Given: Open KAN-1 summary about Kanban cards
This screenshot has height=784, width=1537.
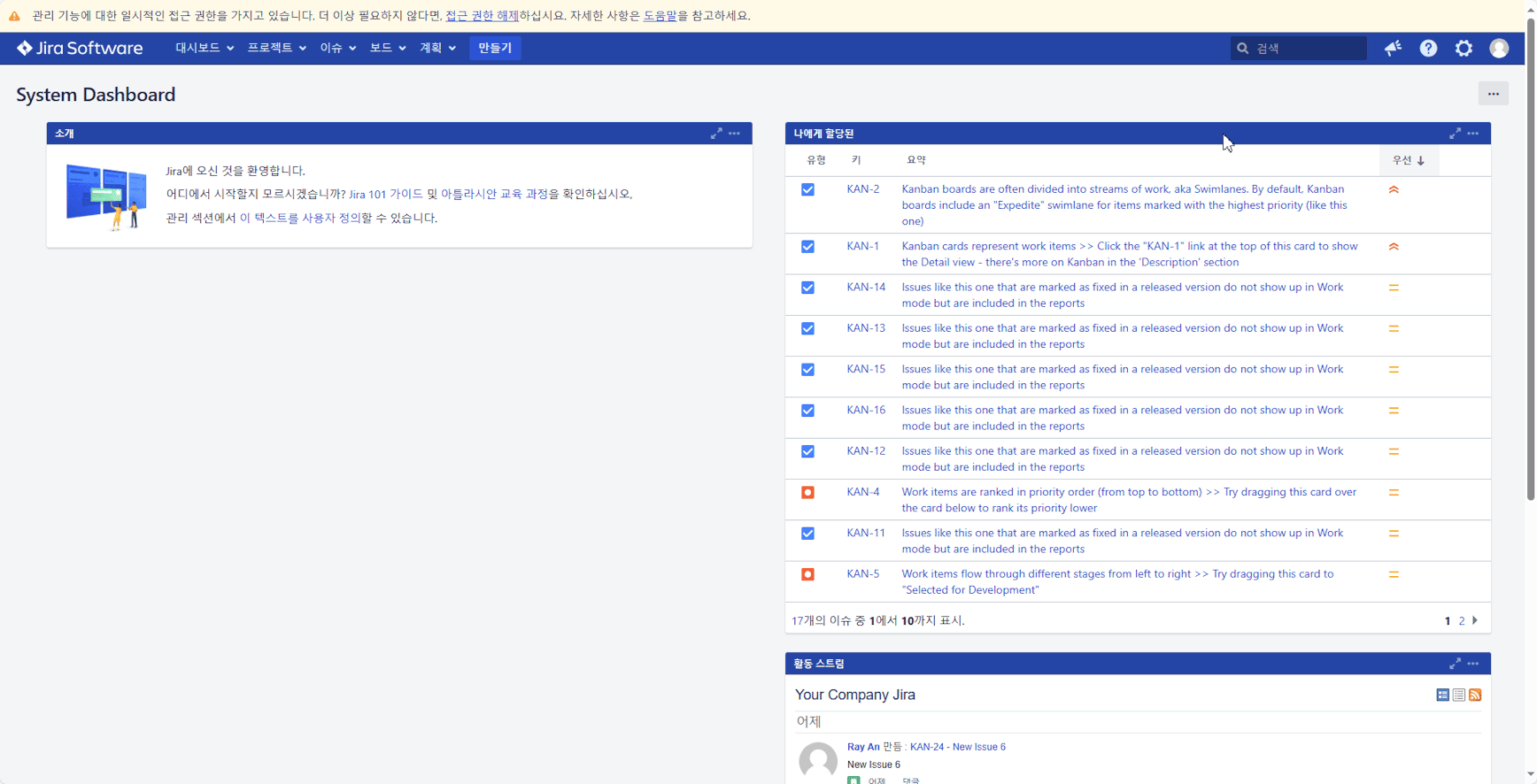Looking at the screenshot, I should [x=1130, y=254].
